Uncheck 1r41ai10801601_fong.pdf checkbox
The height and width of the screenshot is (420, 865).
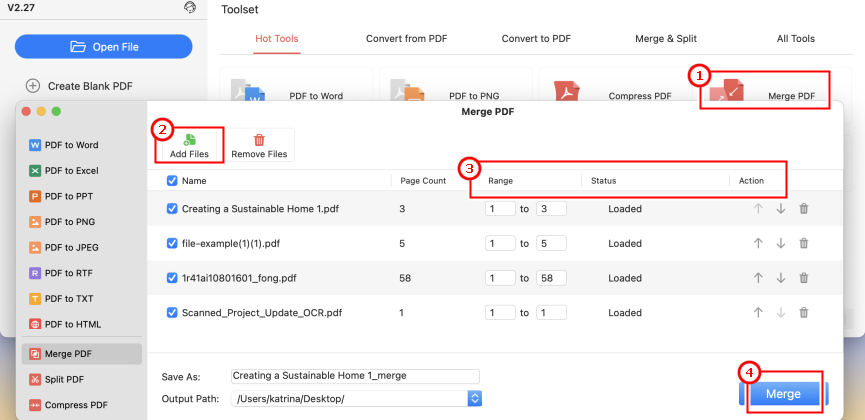tap(172, 278)
